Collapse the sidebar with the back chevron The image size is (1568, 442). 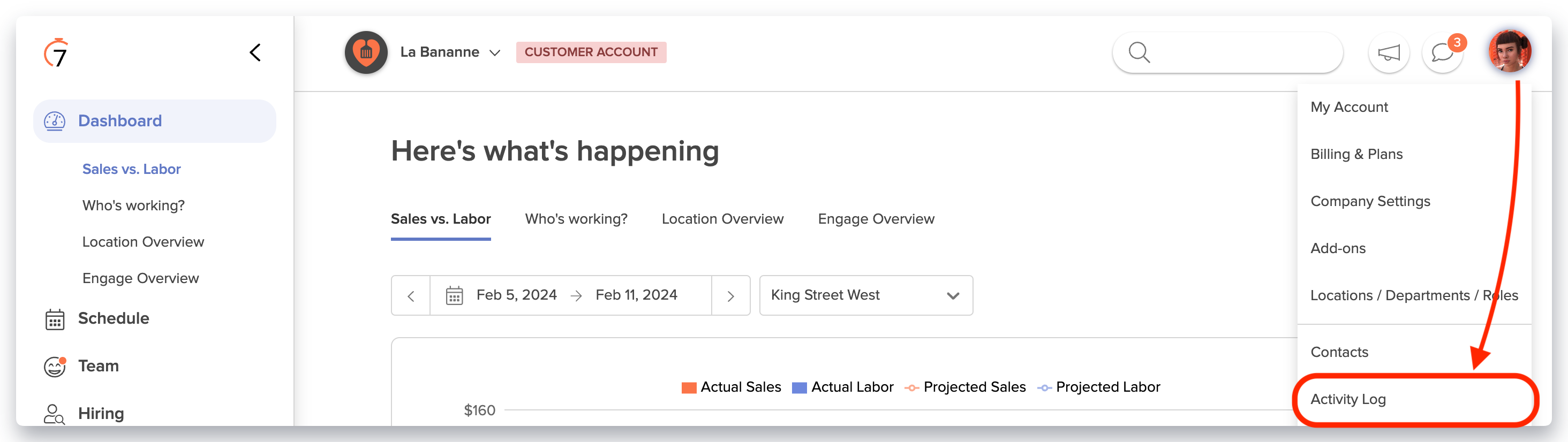(x=255, y=53)
